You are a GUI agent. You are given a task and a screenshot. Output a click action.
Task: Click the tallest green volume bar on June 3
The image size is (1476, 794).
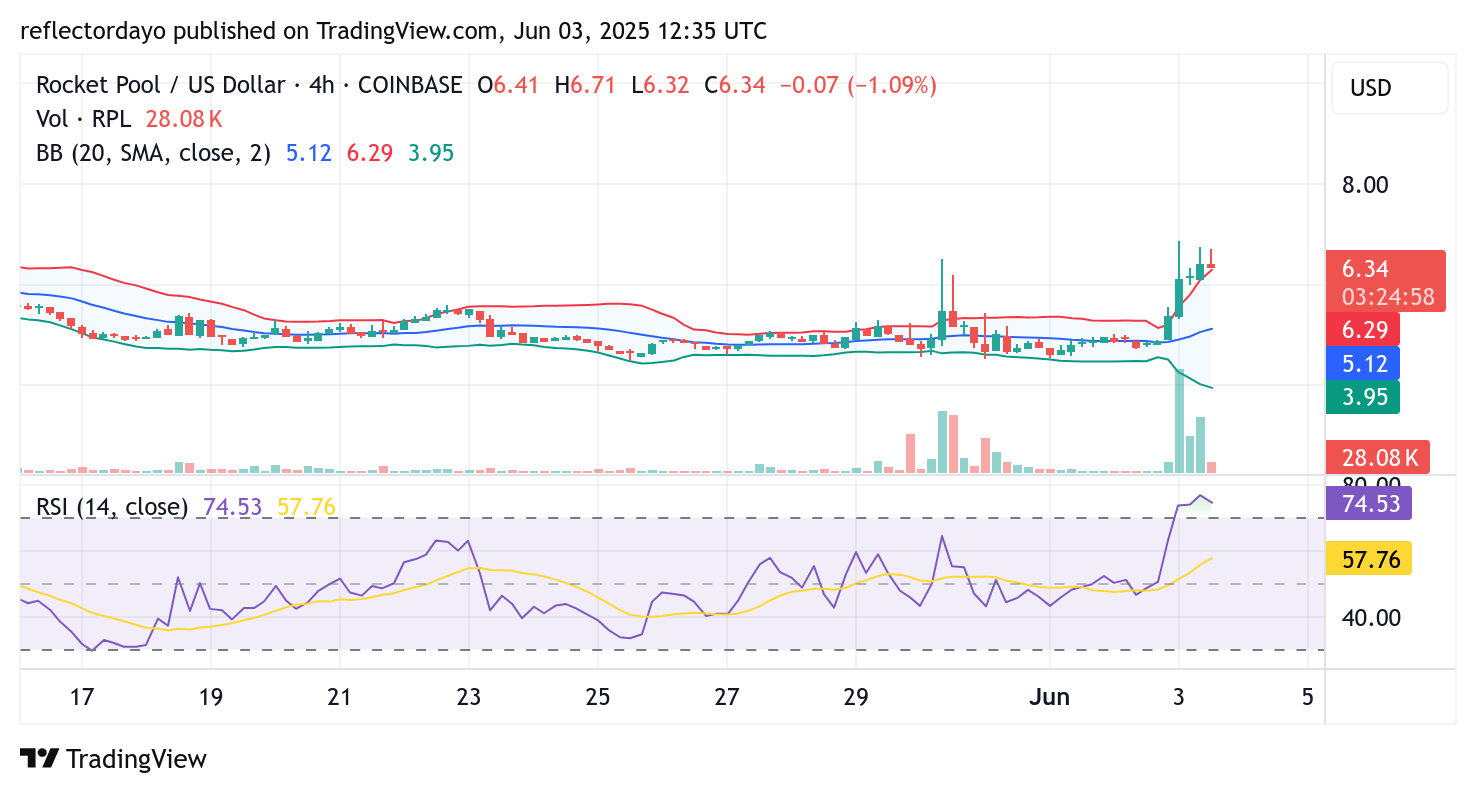point(1180,420)
